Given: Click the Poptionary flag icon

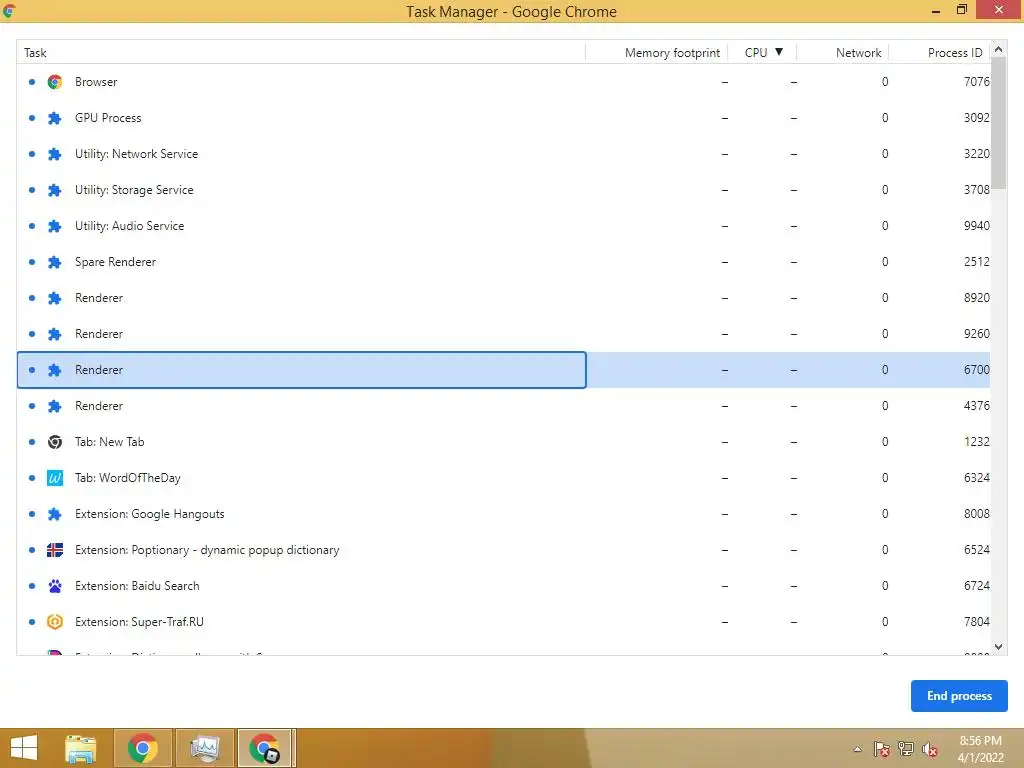Looking at the screenshot, I should tap(55, 550).
